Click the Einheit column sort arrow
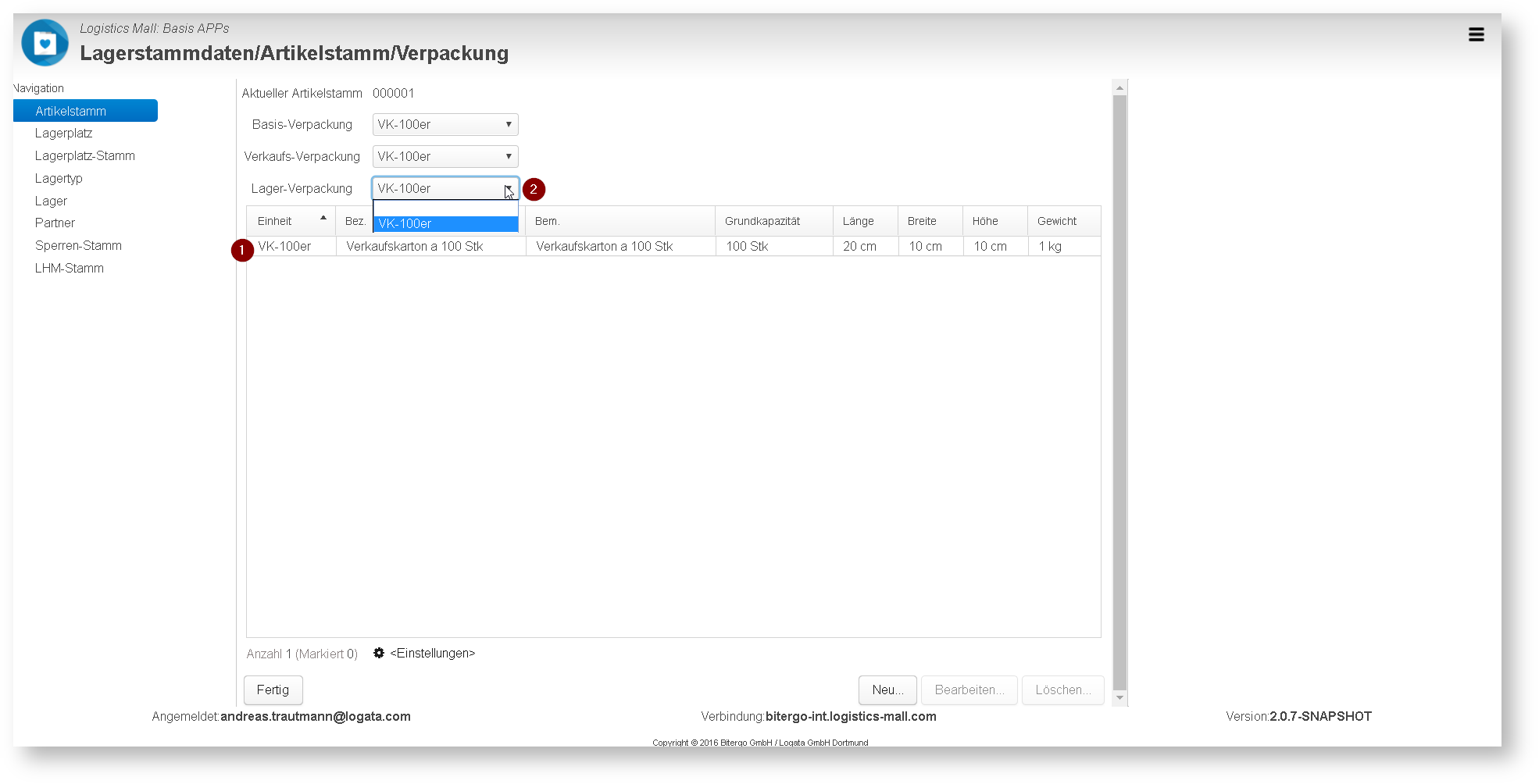The width and height of the screenshot is (1539, 784). point(323,218)
